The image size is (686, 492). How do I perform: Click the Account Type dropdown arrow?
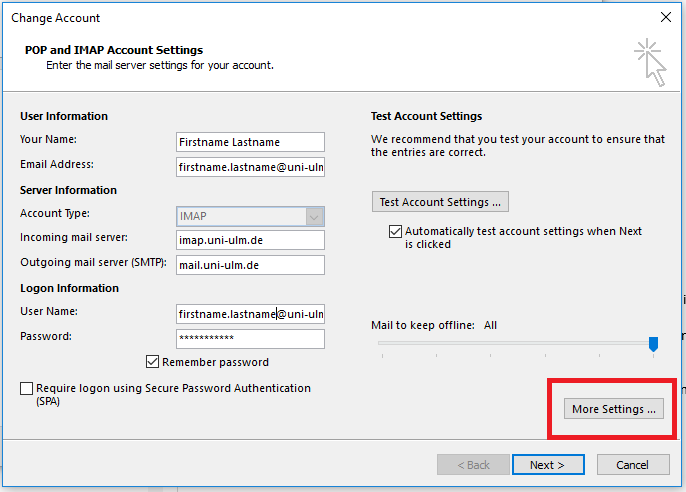[314, 216]
